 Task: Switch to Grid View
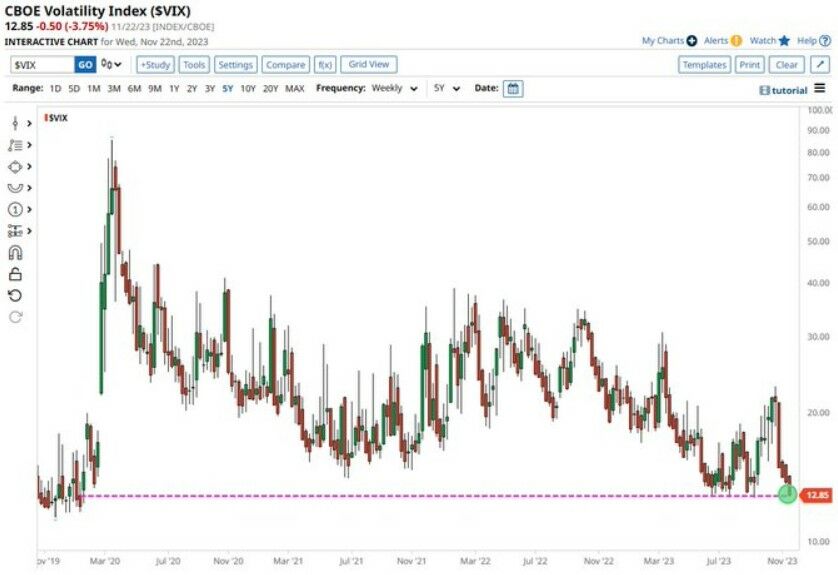369,64
